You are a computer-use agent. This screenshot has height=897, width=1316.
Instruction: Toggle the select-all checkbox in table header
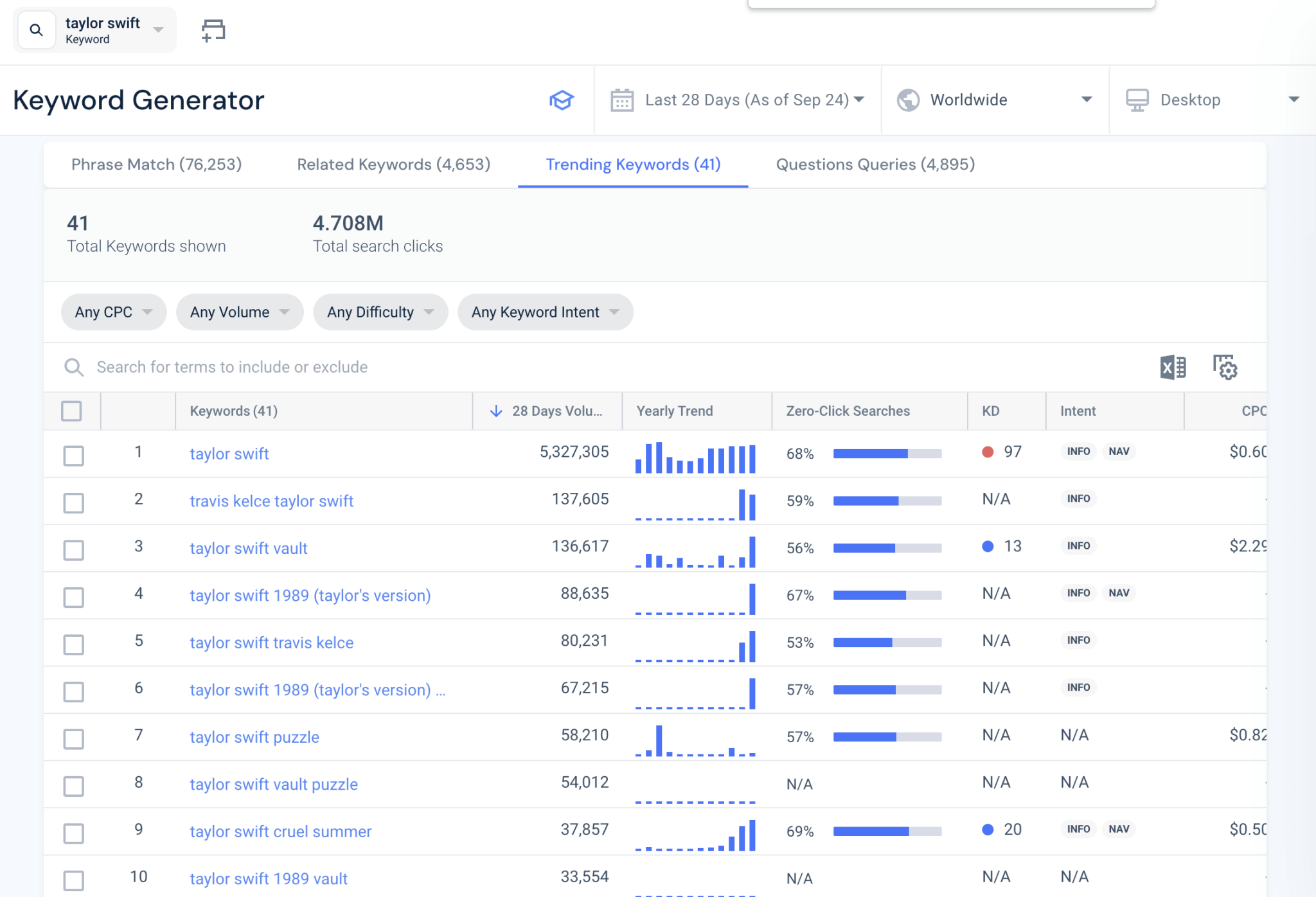coord(71,411)
